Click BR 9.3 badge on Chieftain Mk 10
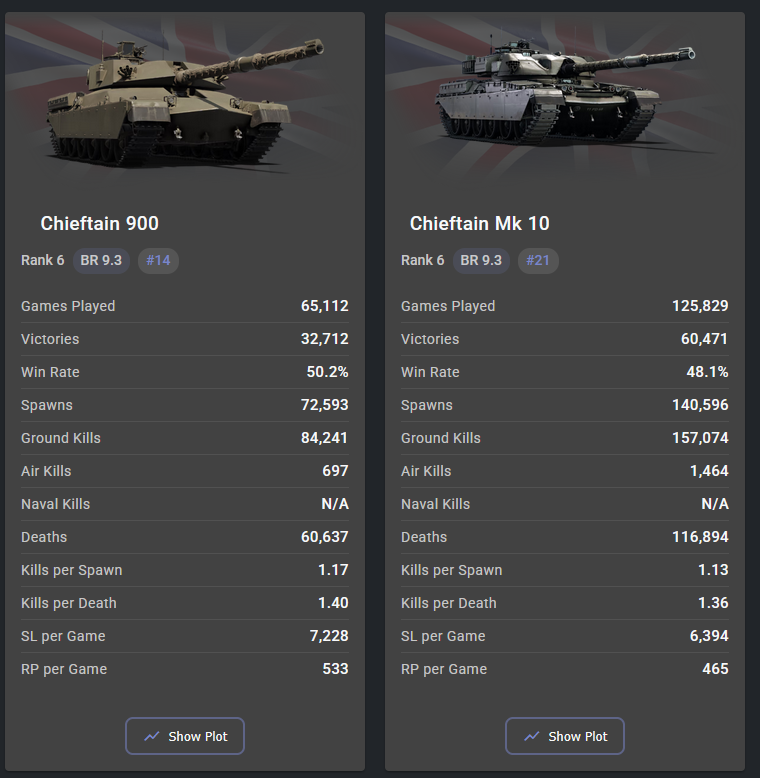This screenshot has height=778, width=760. tap(481, 260)
